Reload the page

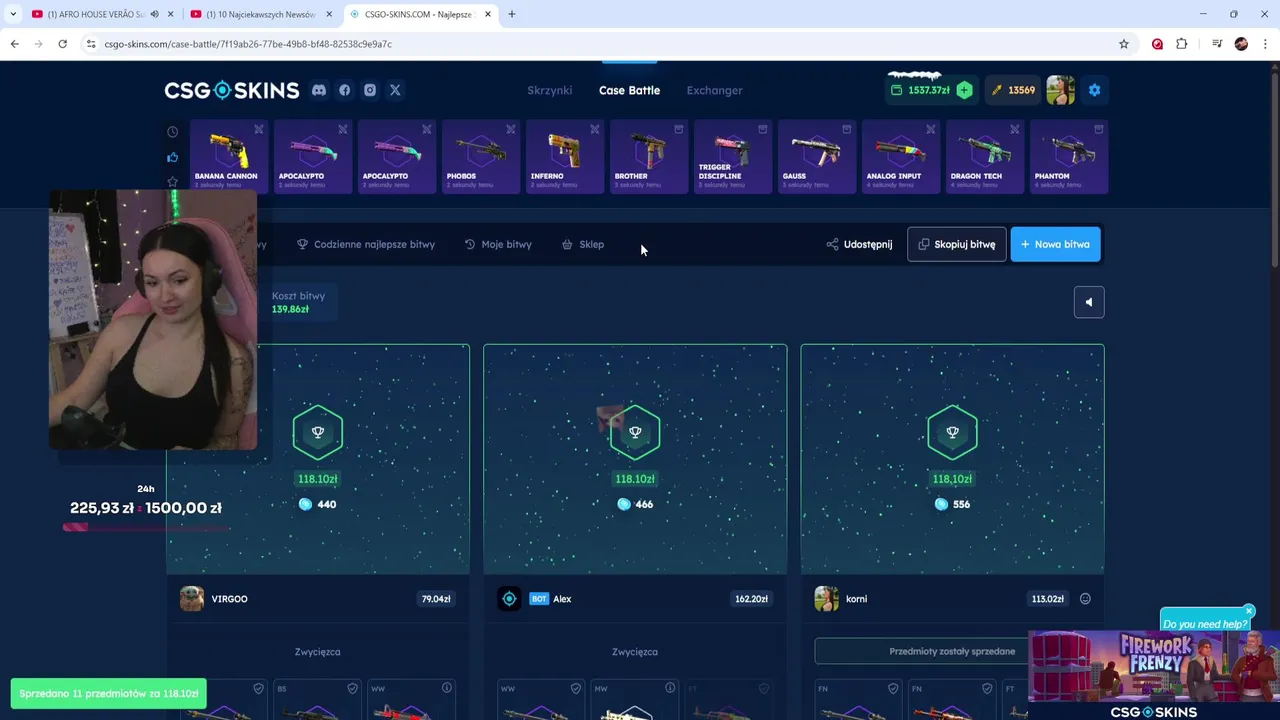click(x=62, y=44)
